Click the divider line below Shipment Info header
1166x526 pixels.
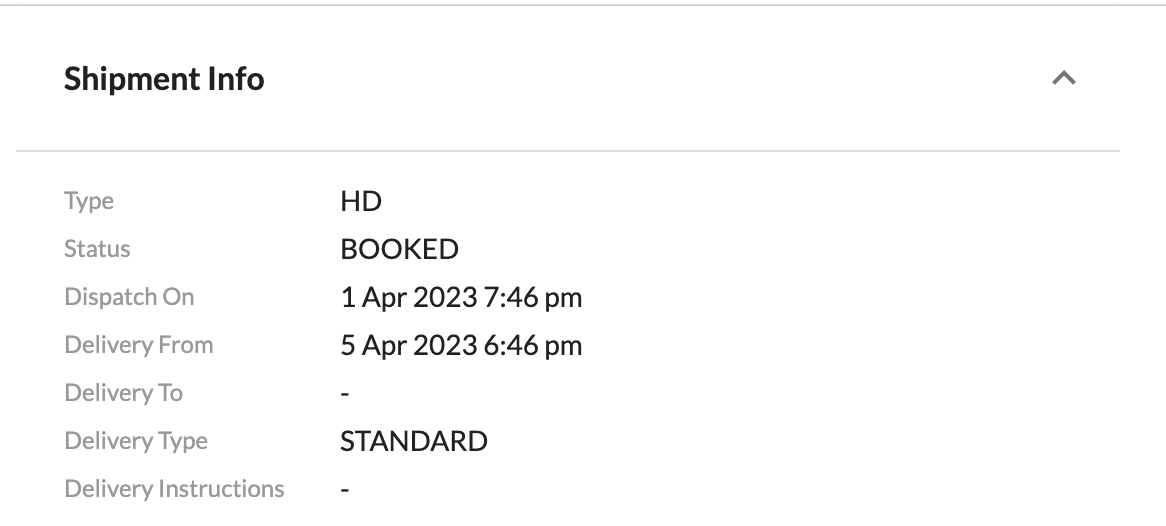(567, 151)
